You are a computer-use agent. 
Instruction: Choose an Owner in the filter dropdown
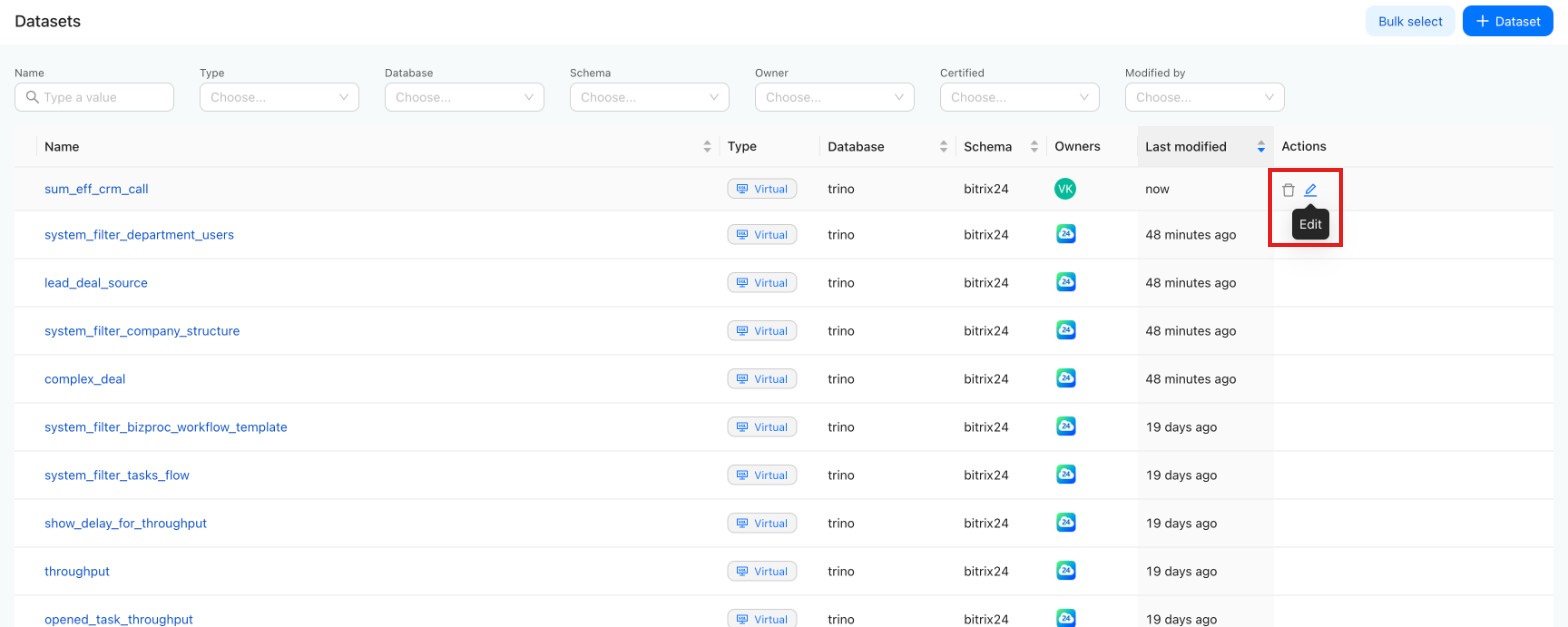pos(834,97)
